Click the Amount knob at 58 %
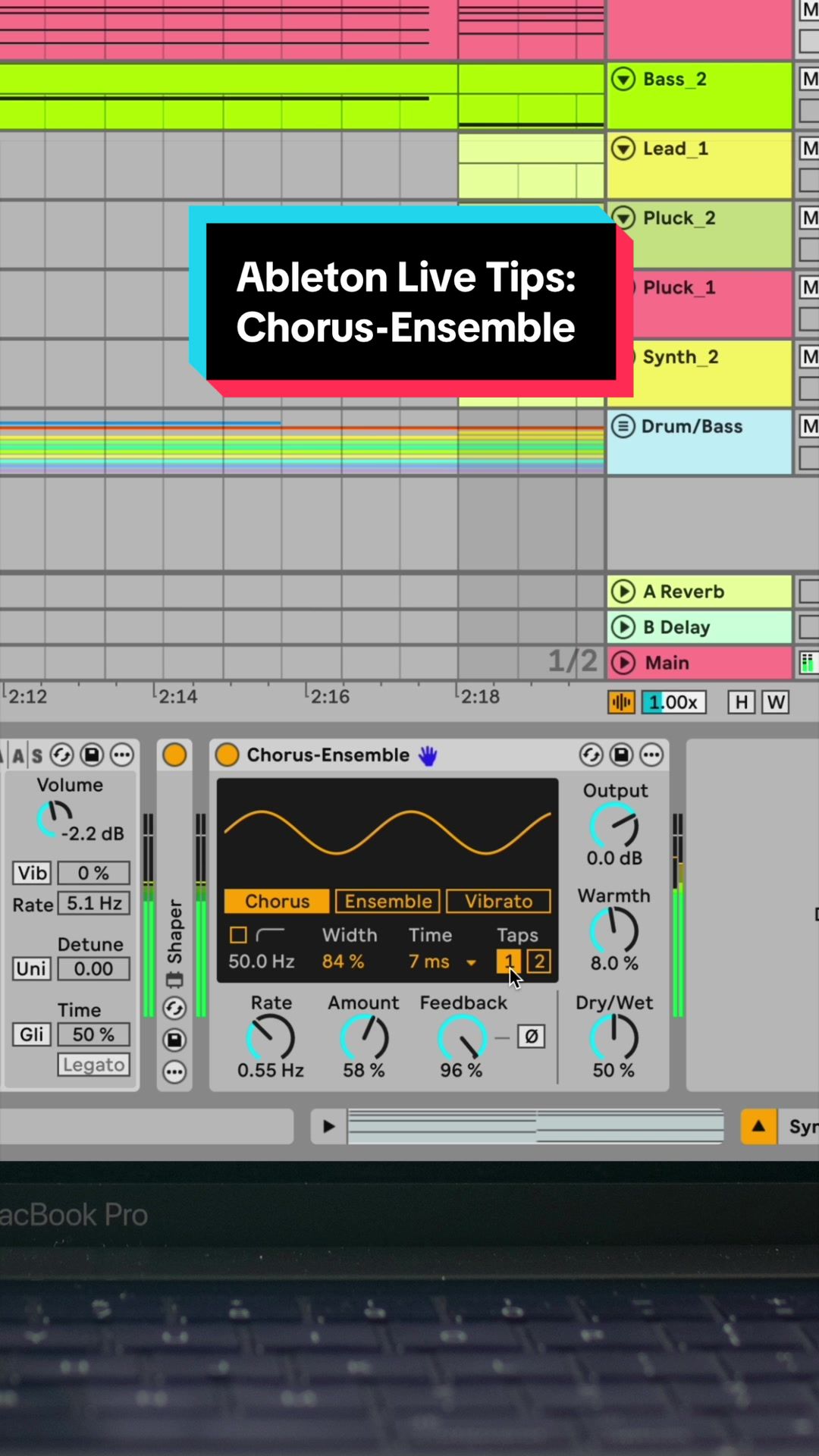Viewport: 819px width, 1456px height. point(364,1037)
